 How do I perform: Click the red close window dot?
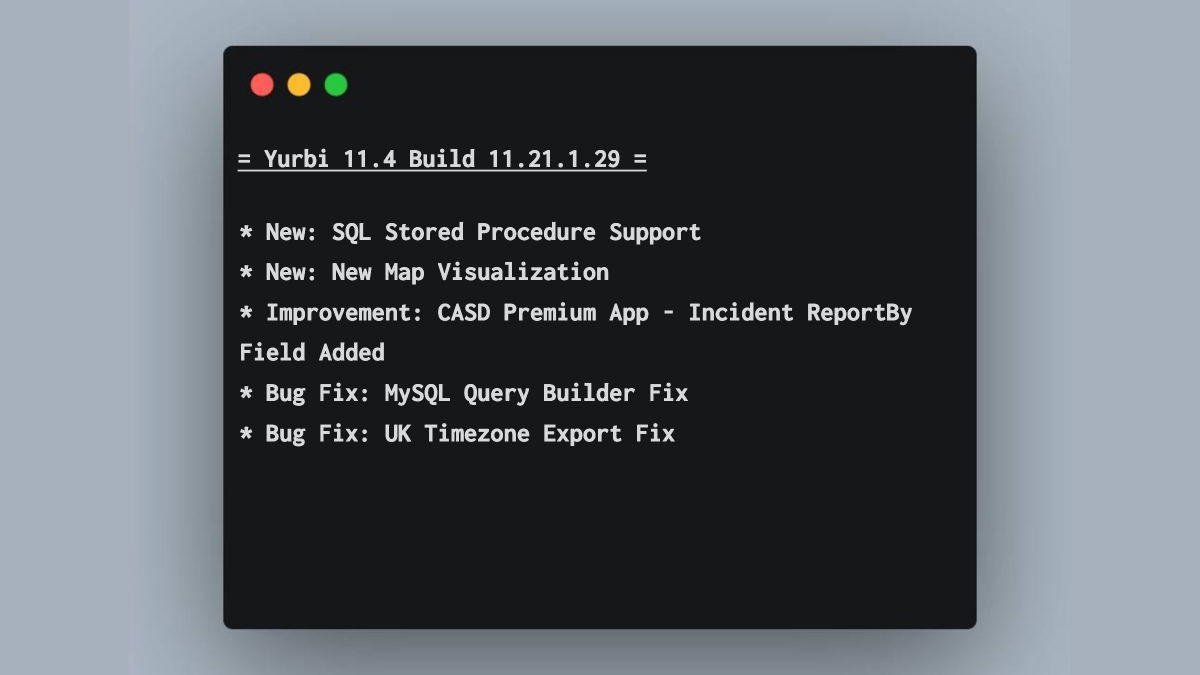click(x=262, y=85)
